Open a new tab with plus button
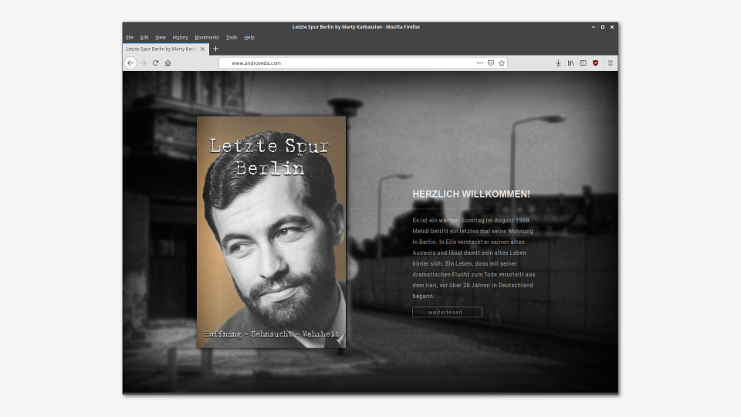Image resolution: width=741 pixels, height=417 pixels. tap(215, 49)
